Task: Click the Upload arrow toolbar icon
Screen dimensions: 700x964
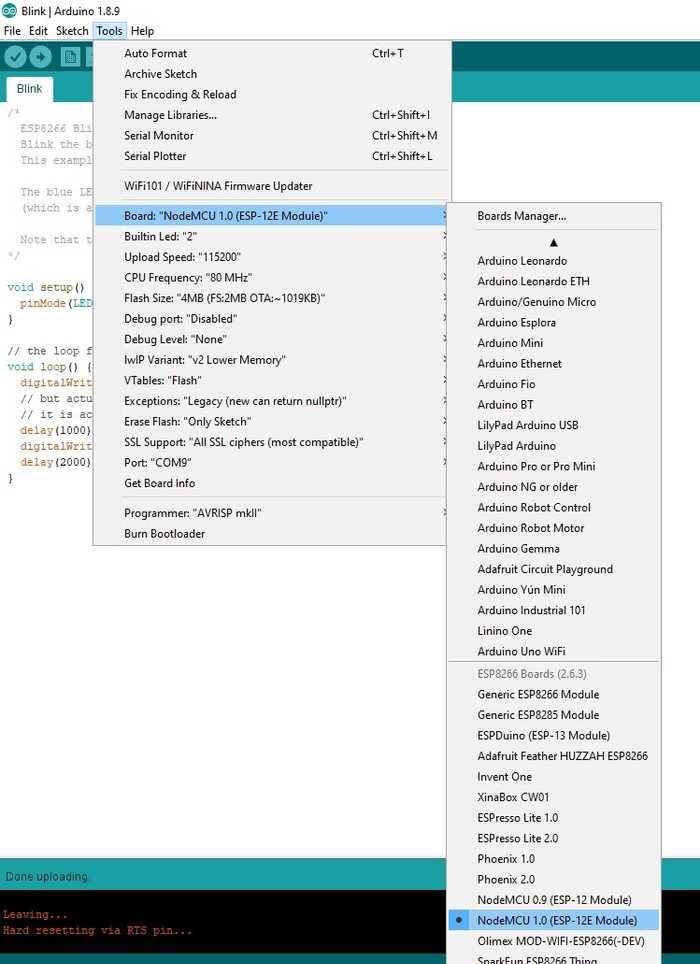Action: point(41,57)
